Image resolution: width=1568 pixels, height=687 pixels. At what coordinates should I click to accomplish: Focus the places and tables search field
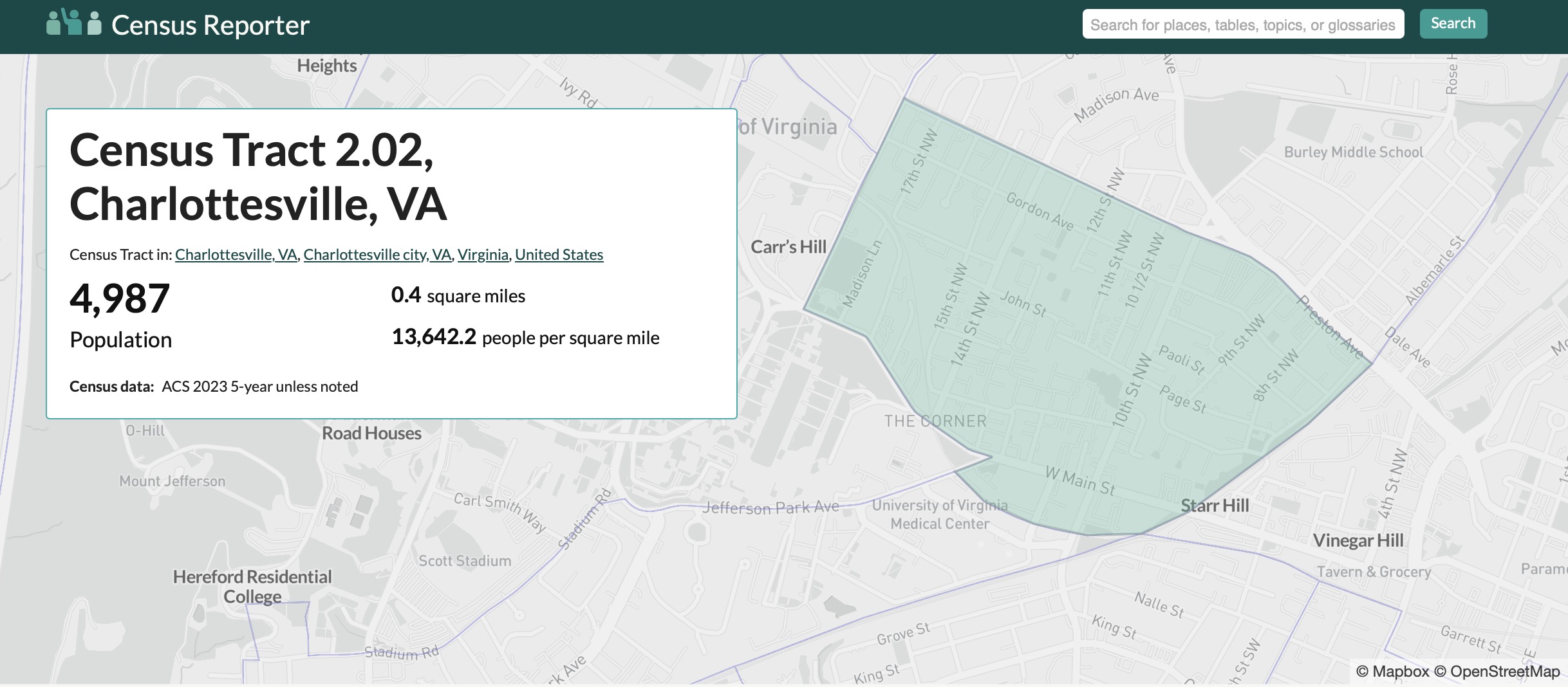[1242, 24]
